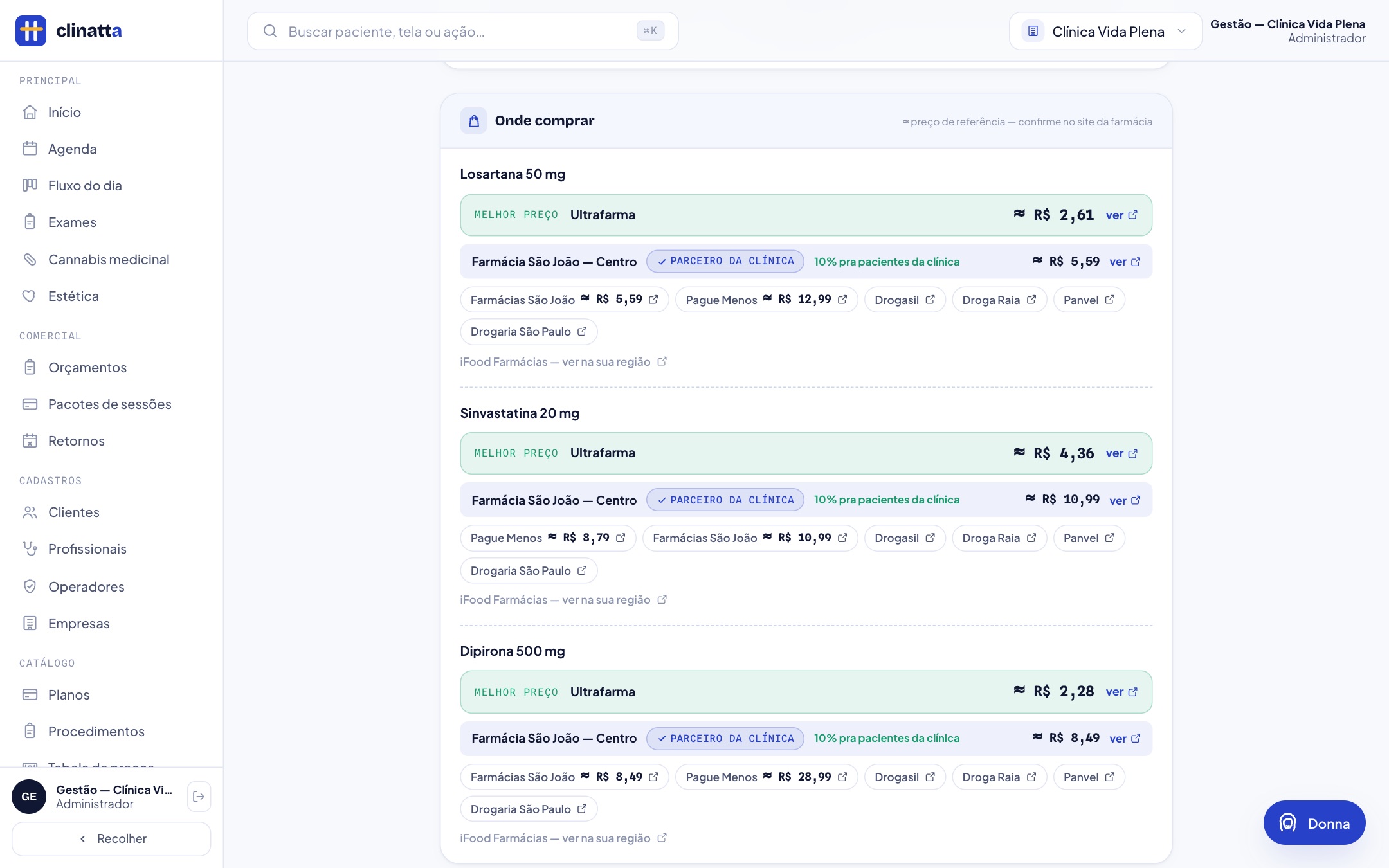Open Ultrafarma 'ver' link for Sinvastatina 20 mg
1389x868 pixels.
(1122, 454)
